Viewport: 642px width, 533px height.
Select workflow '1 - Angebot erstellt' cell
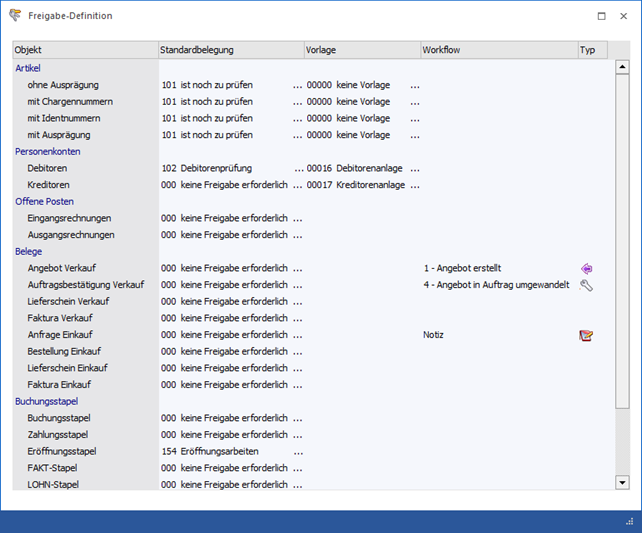point(462,268)
